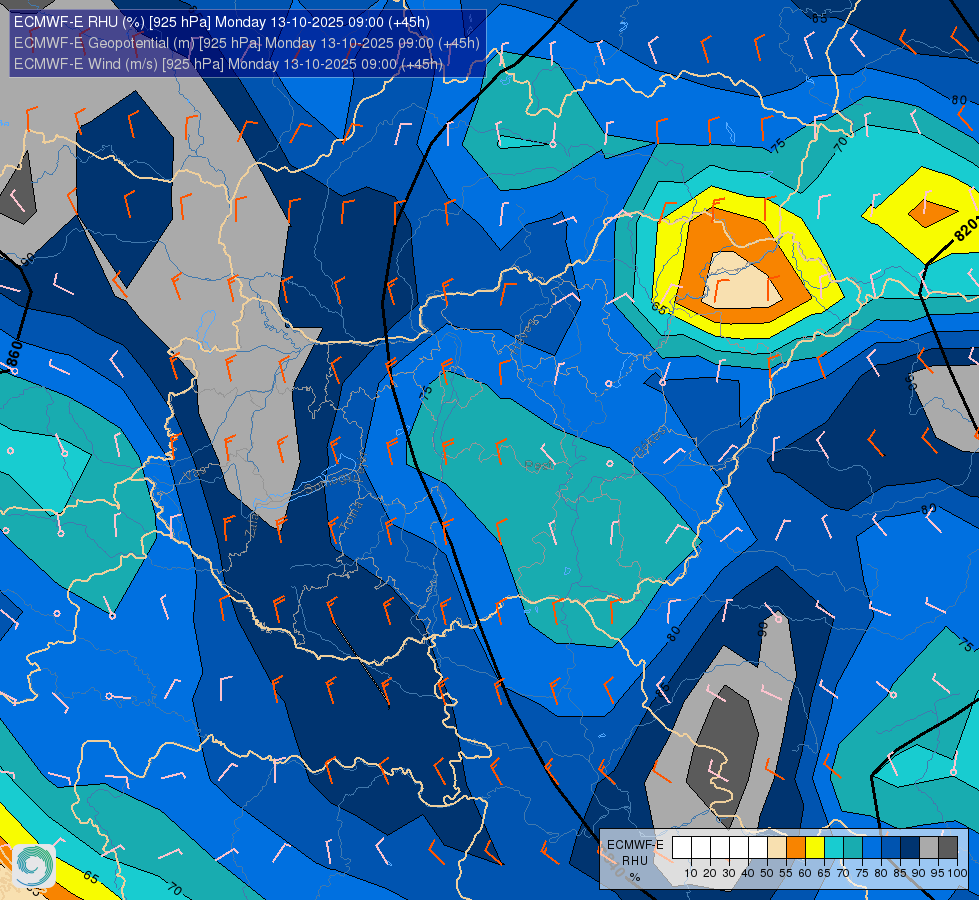The image size is (979, 900).
Task: Click the dark grey saturated core in the southeast
Action: [723, 753]
